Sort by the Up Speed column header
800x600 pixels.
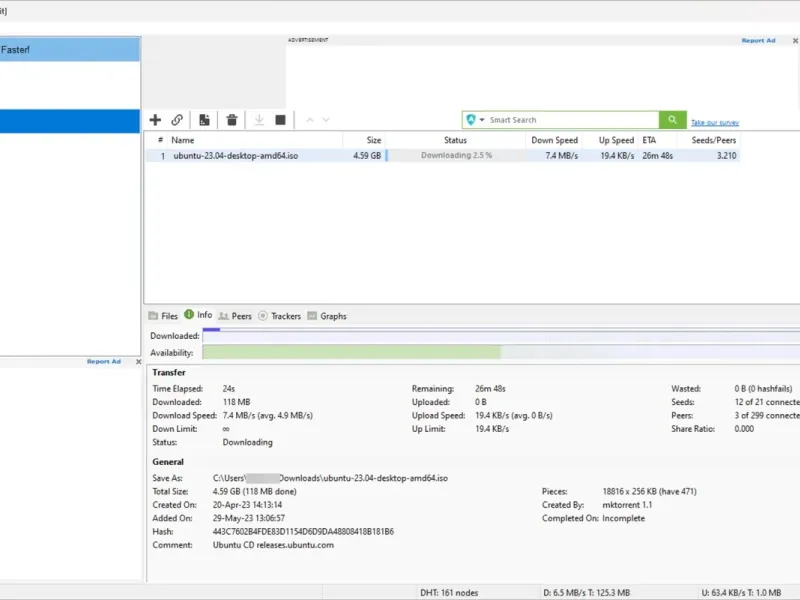[616, 140]
